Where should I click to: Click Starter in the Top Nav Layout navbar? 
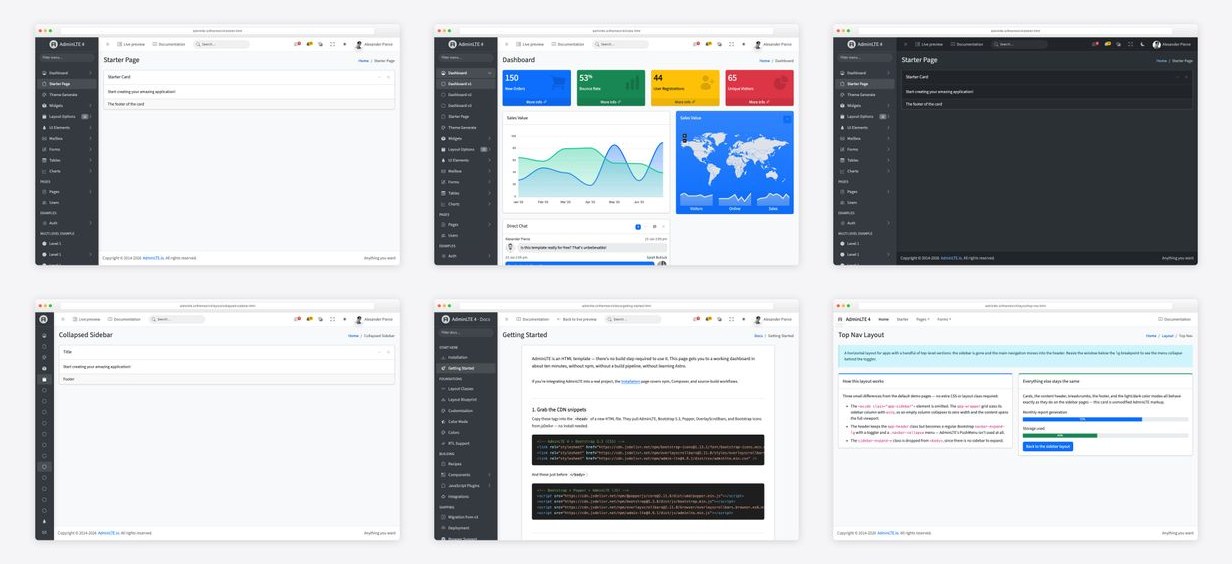click(x=902, y=319)
